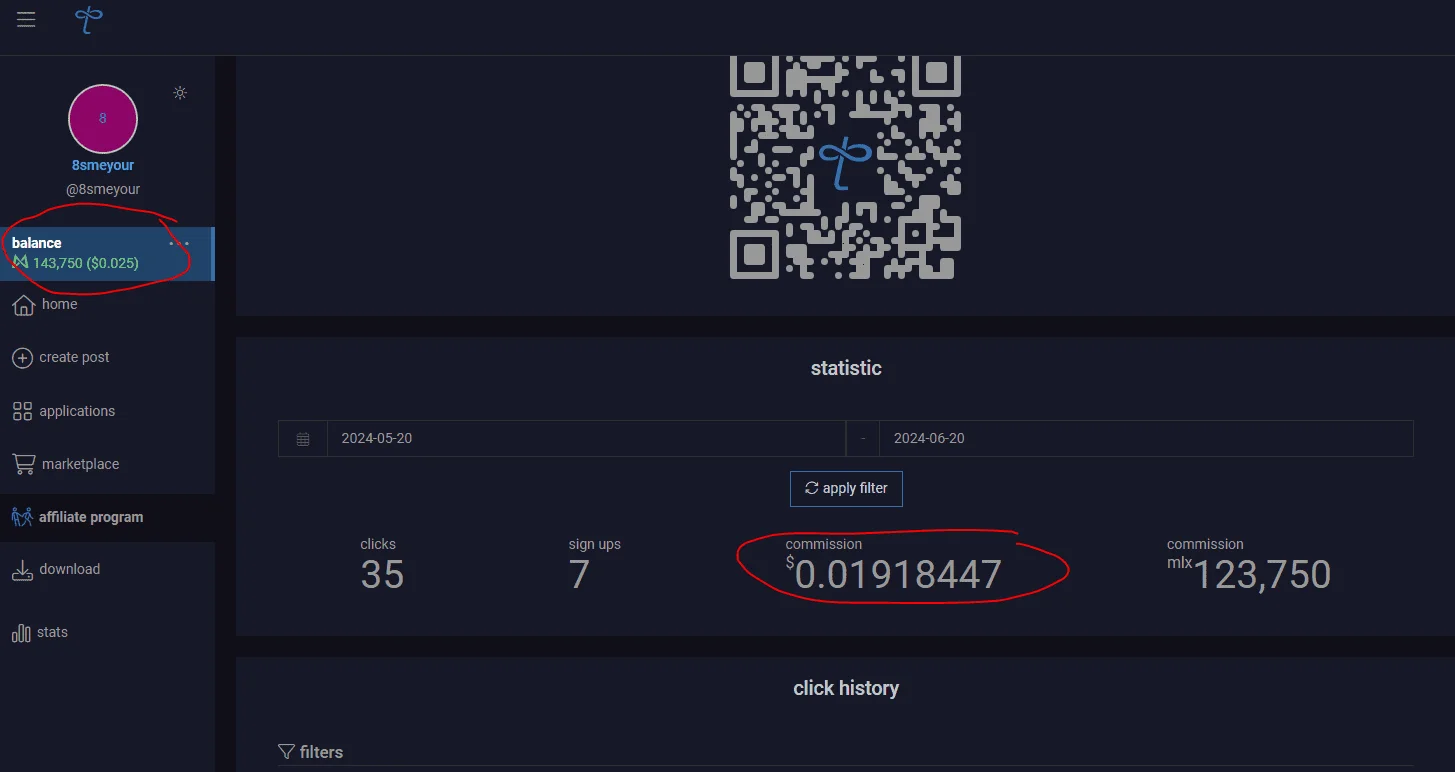This screenshot has width=1455, height=772.
Task: Select the balance label in sidebar
Action: 37,243
